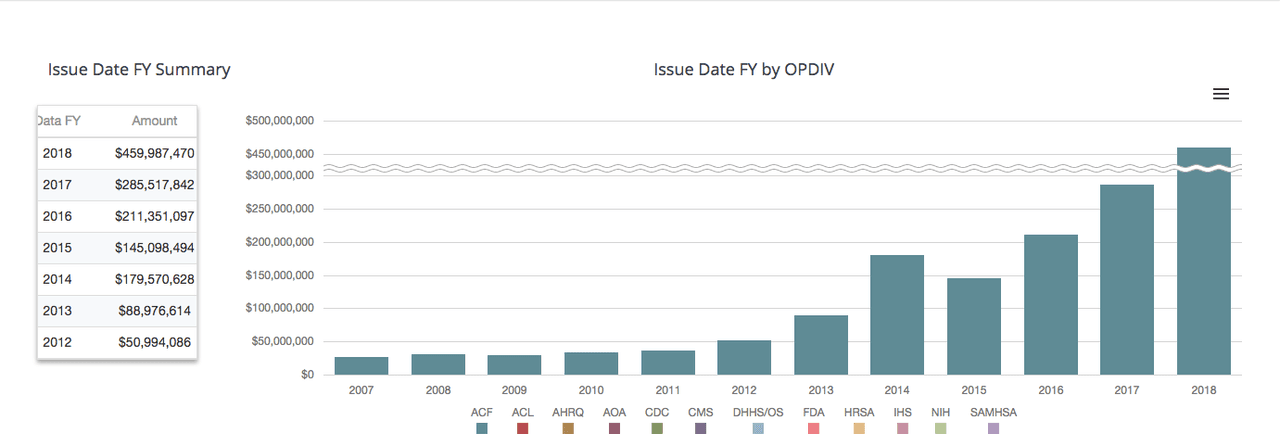
Task: Show NIH series via legend
Action: 940,428
